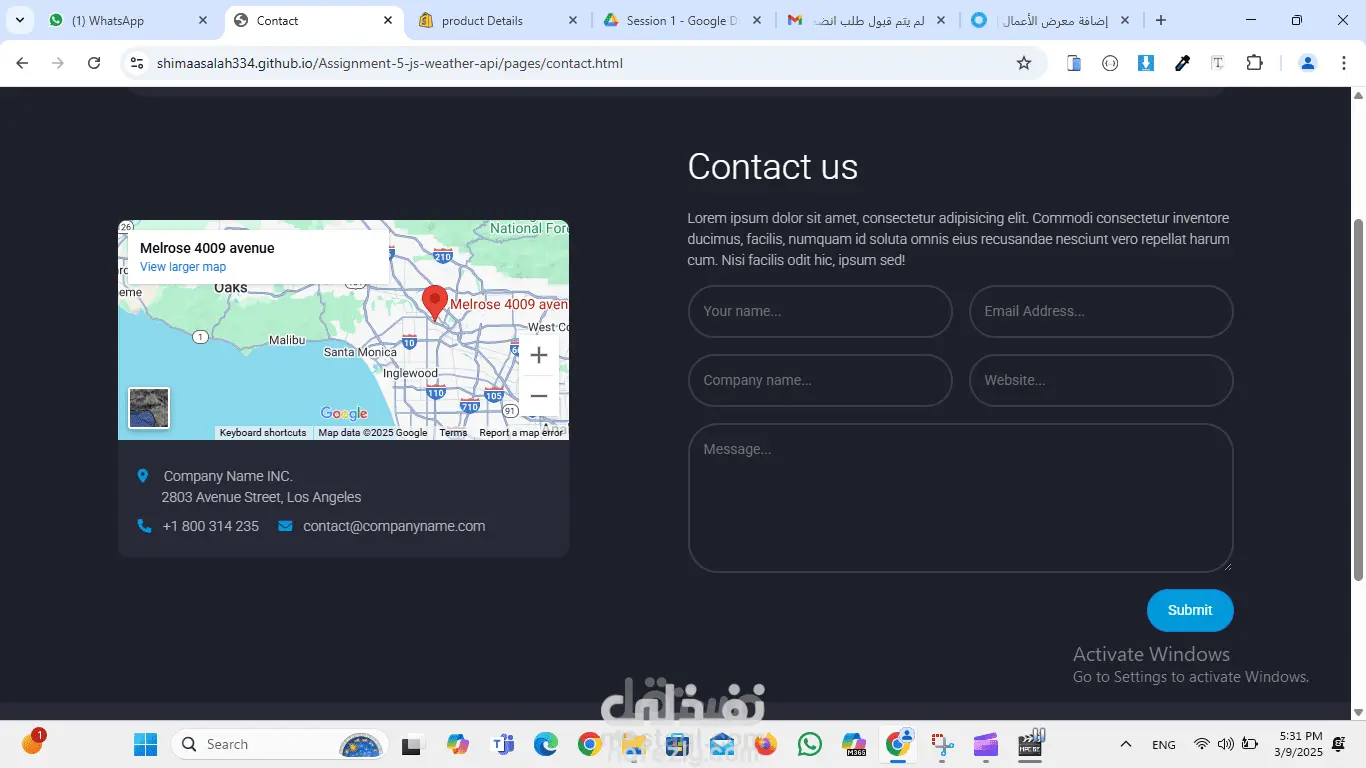Click the page's vertical scrollbar
Screen dimensions: 1366x768
tap(1358, 400)
